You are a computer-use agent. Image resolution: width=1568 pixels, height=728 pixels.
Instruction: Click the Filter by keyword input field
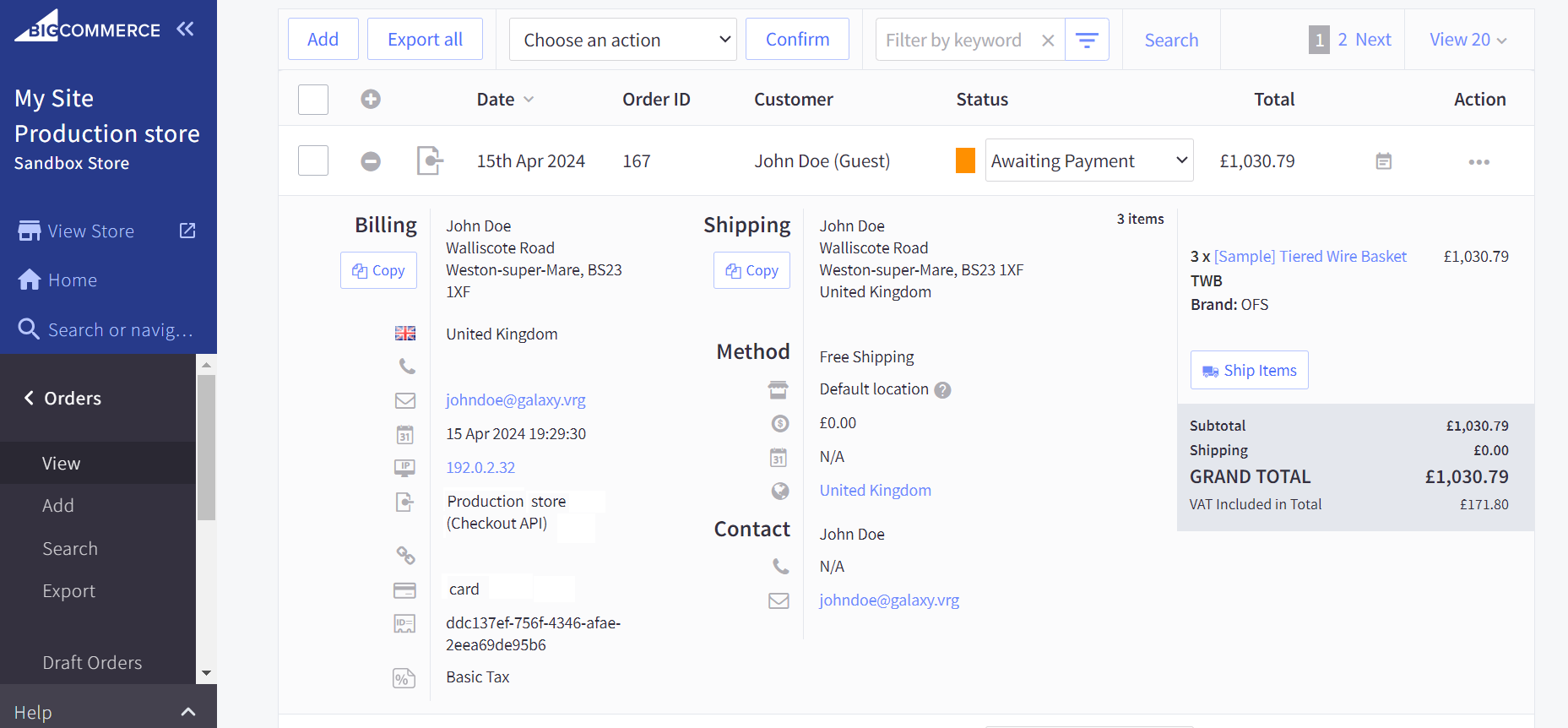tap(954, 40)
